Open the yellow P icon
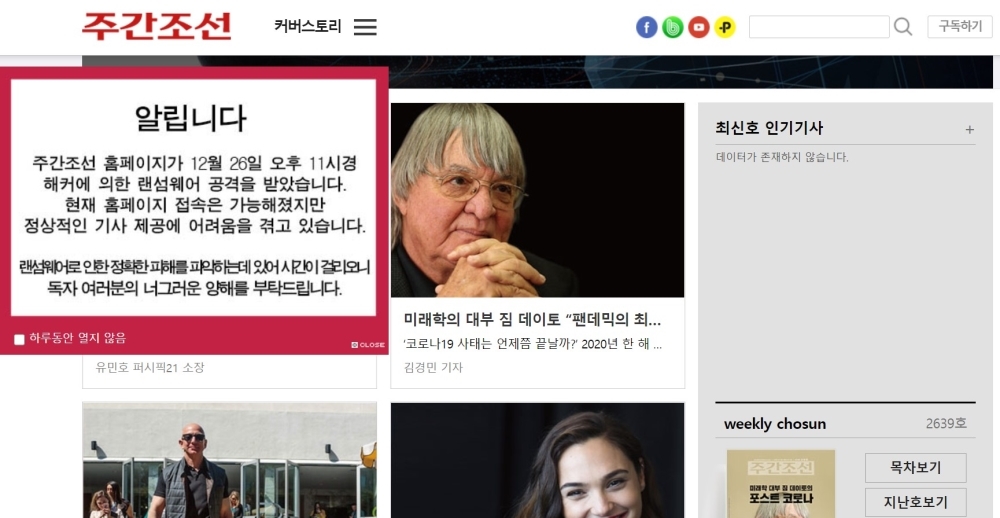 click(x=725, y=27)
